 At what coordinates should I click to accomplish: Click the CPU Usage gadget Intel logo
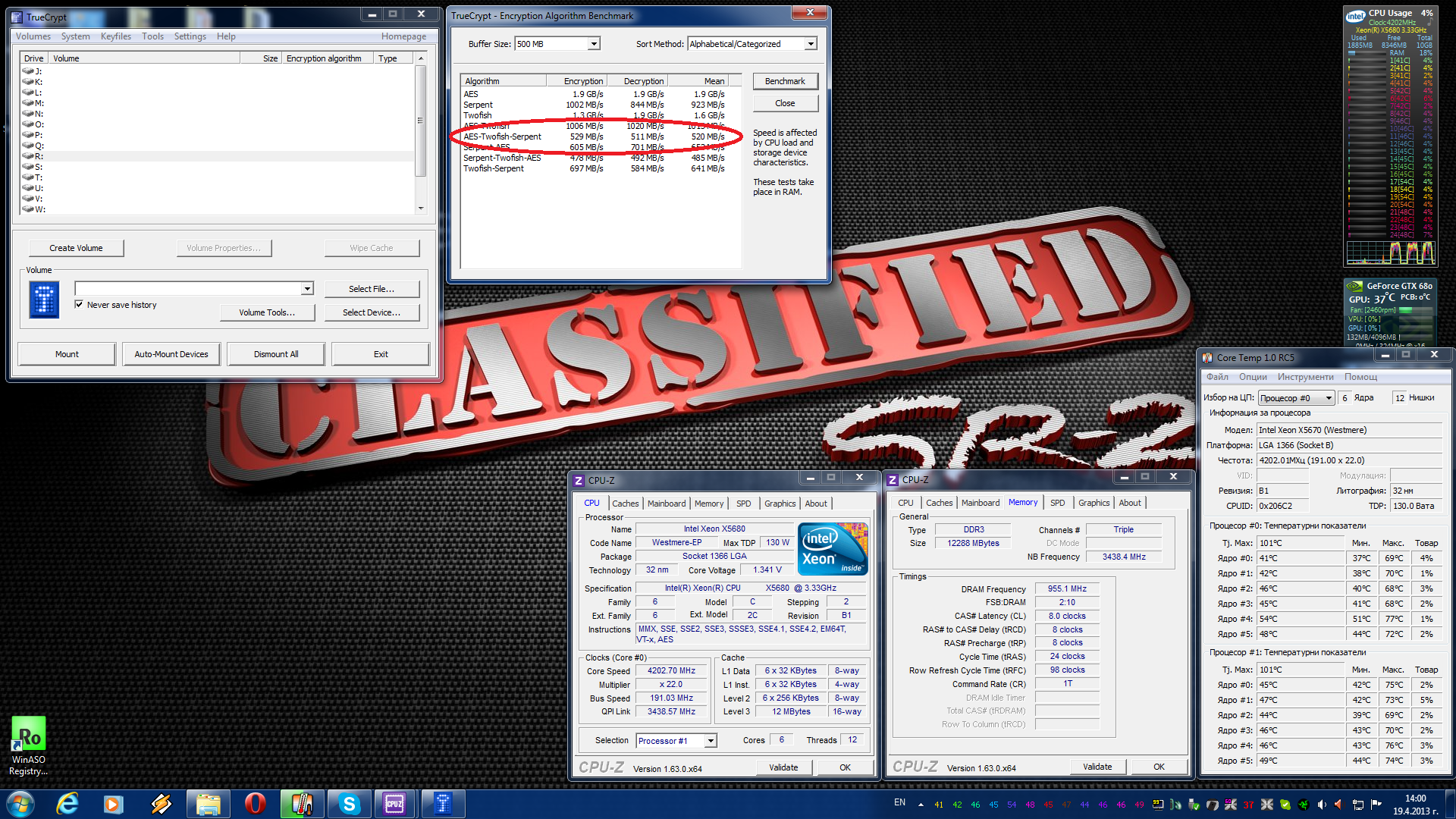tap(1355, 16)
